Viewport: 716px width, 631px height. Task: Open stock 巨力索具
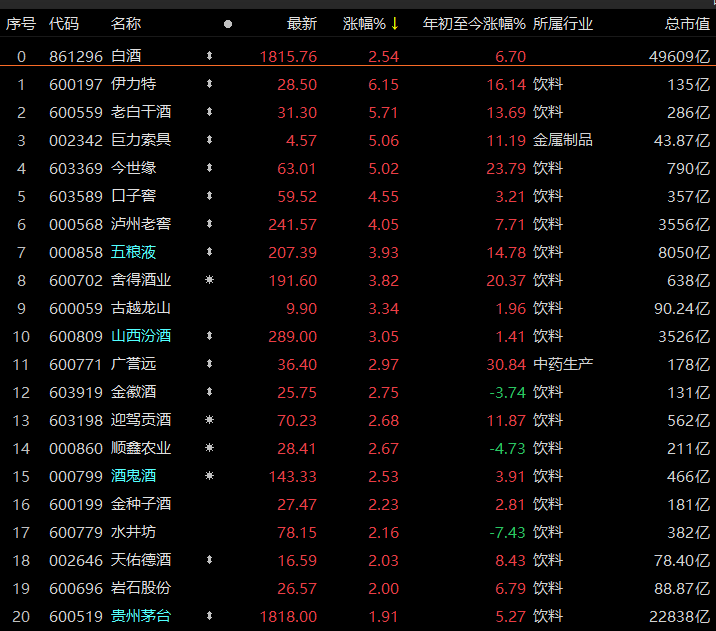tap(141, 140)
